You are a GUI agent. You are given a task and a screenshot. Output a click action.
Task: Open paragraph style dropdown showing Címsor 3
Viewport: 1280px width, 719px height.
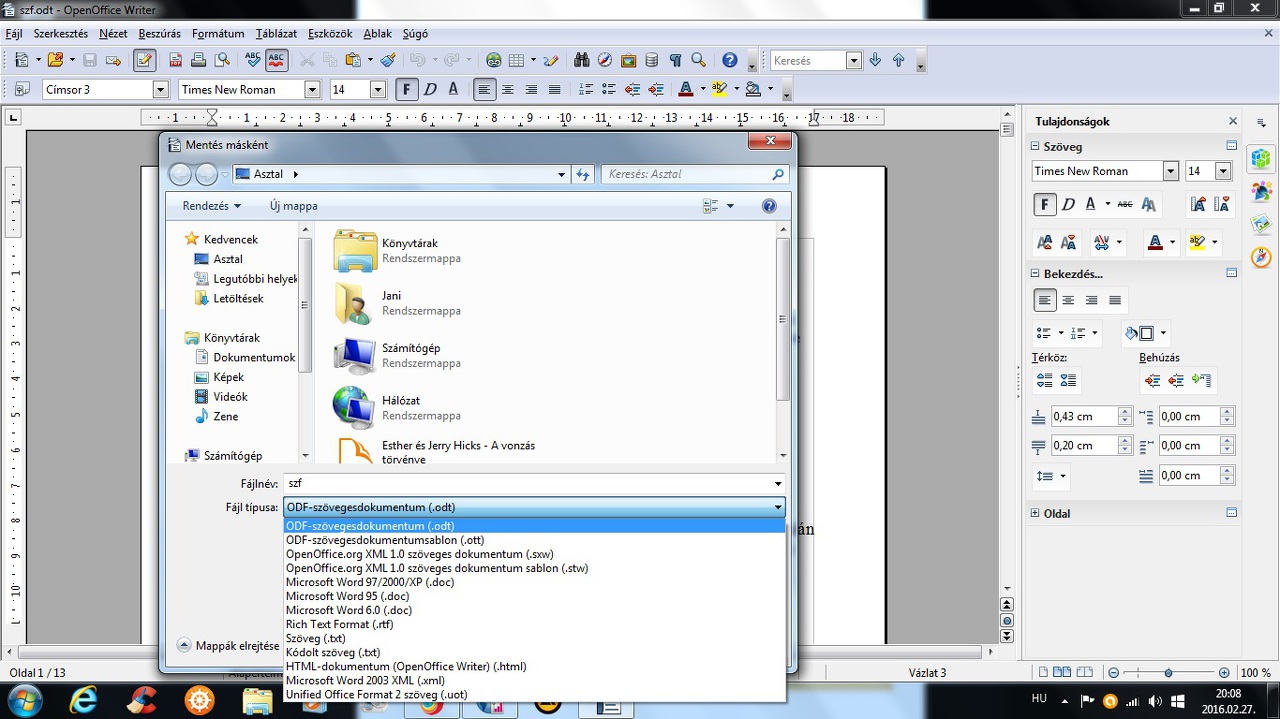coord(160,89)
